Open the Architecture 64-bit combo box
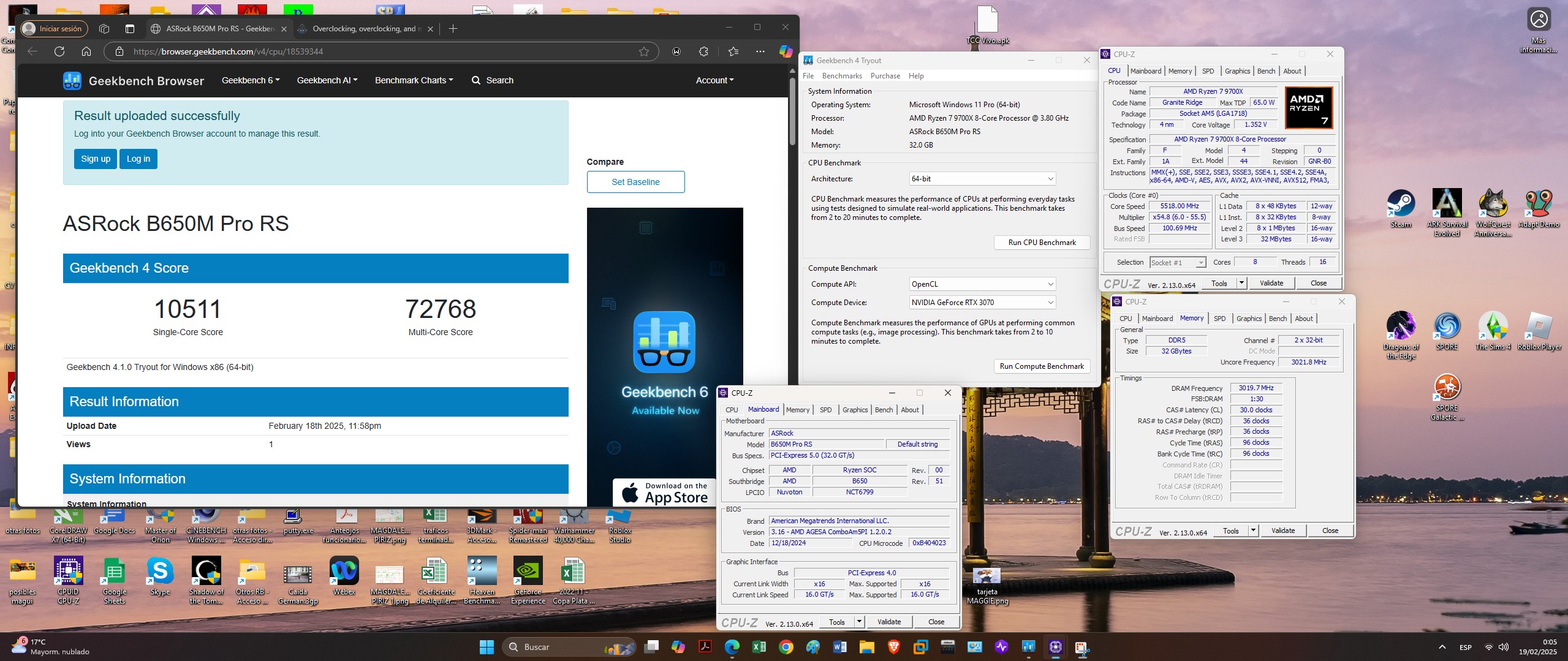 pyautogui.click(x=982, y=179)
